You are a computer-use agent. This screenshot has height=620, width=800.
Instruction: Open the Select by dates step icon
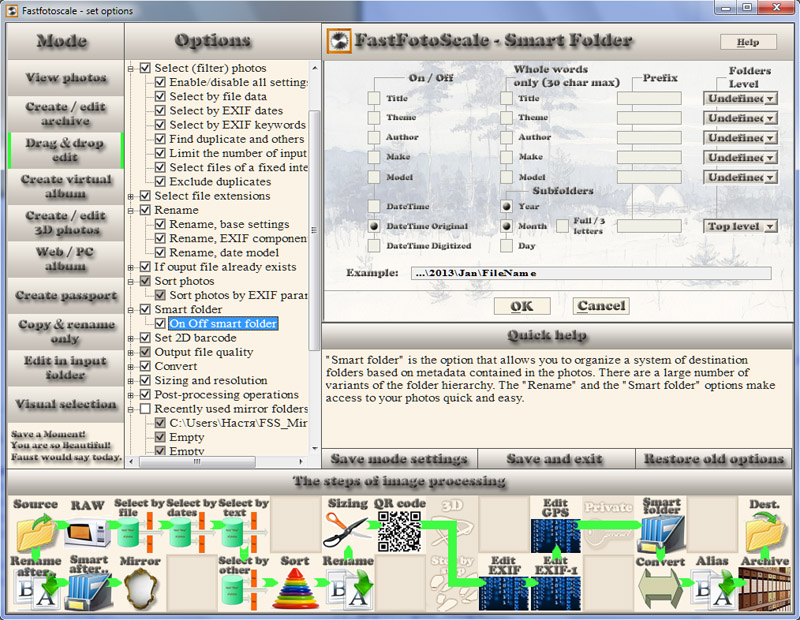[186, 532]
